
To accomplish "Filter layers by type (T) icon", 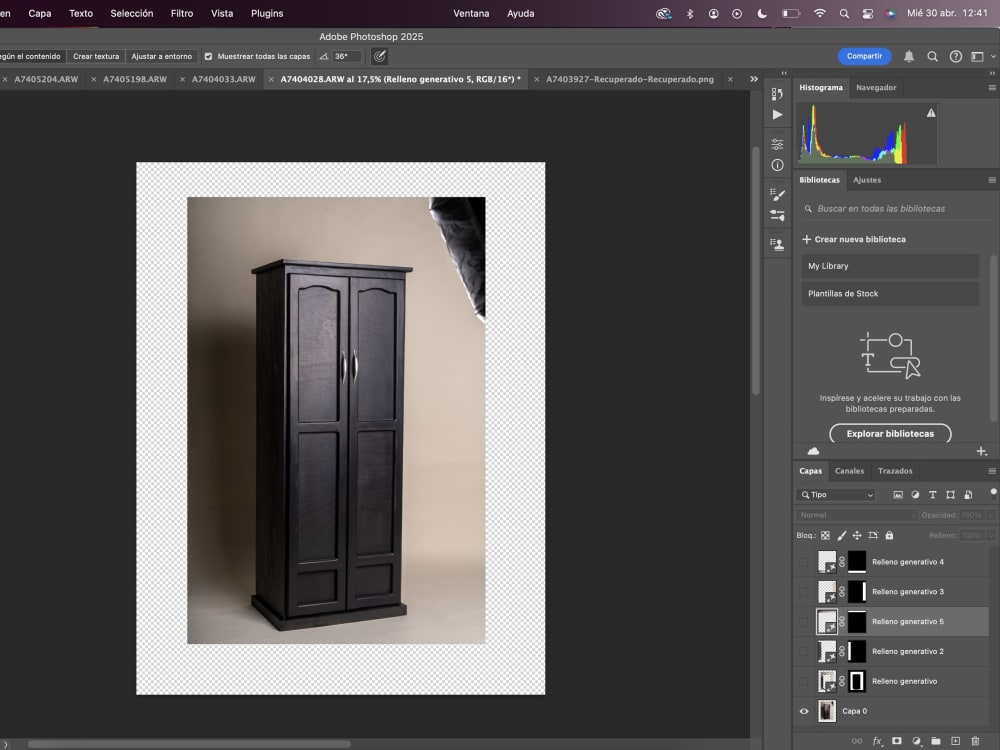I will pos(932,494).
